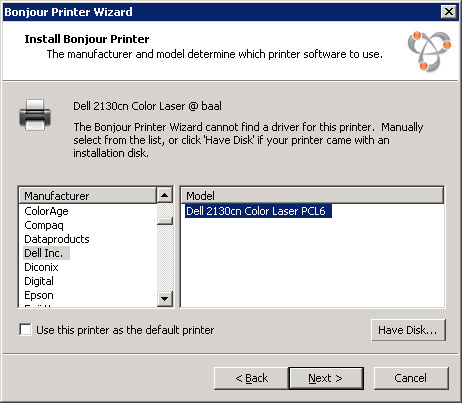The width and height of the screenshot is (462, 403).
Task: Select Dell 2130cn Color Laser PCL6 model
Action: coord(258,211)
